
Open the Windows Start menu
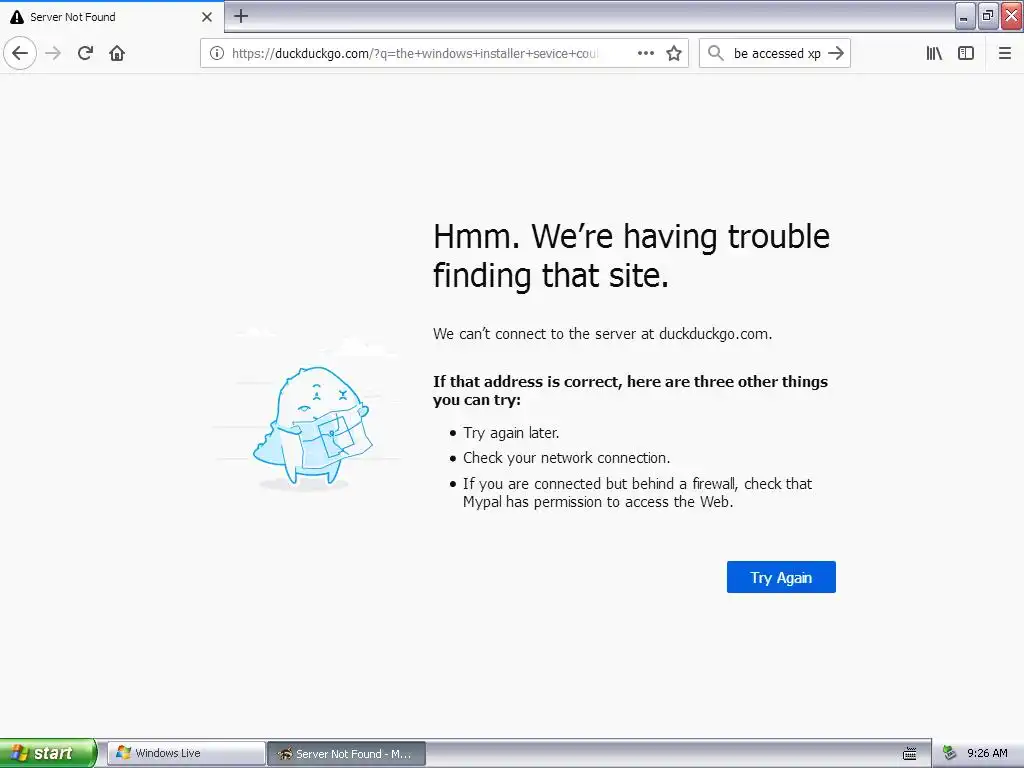pos(48,753)
